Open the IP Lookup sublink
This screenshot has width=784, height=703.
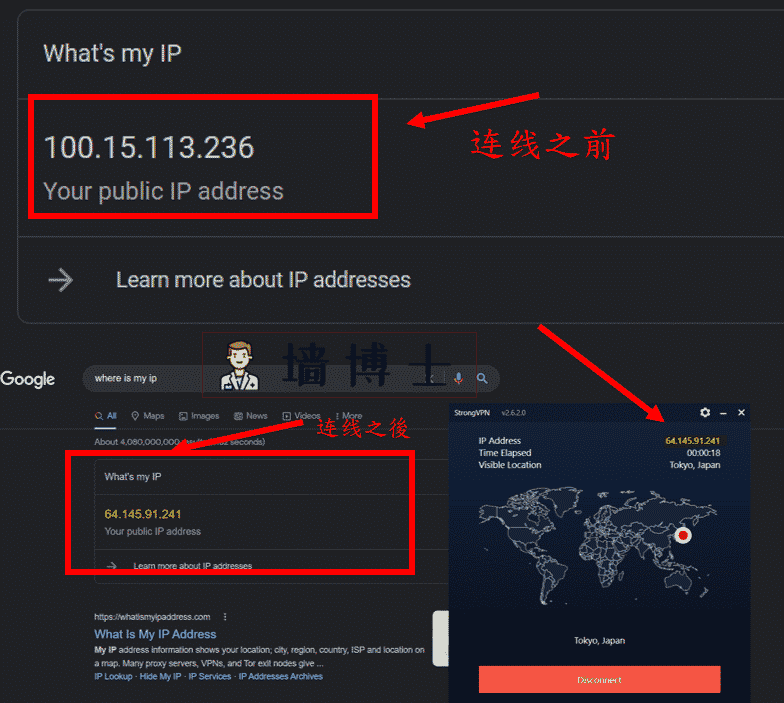click(113, 676)
